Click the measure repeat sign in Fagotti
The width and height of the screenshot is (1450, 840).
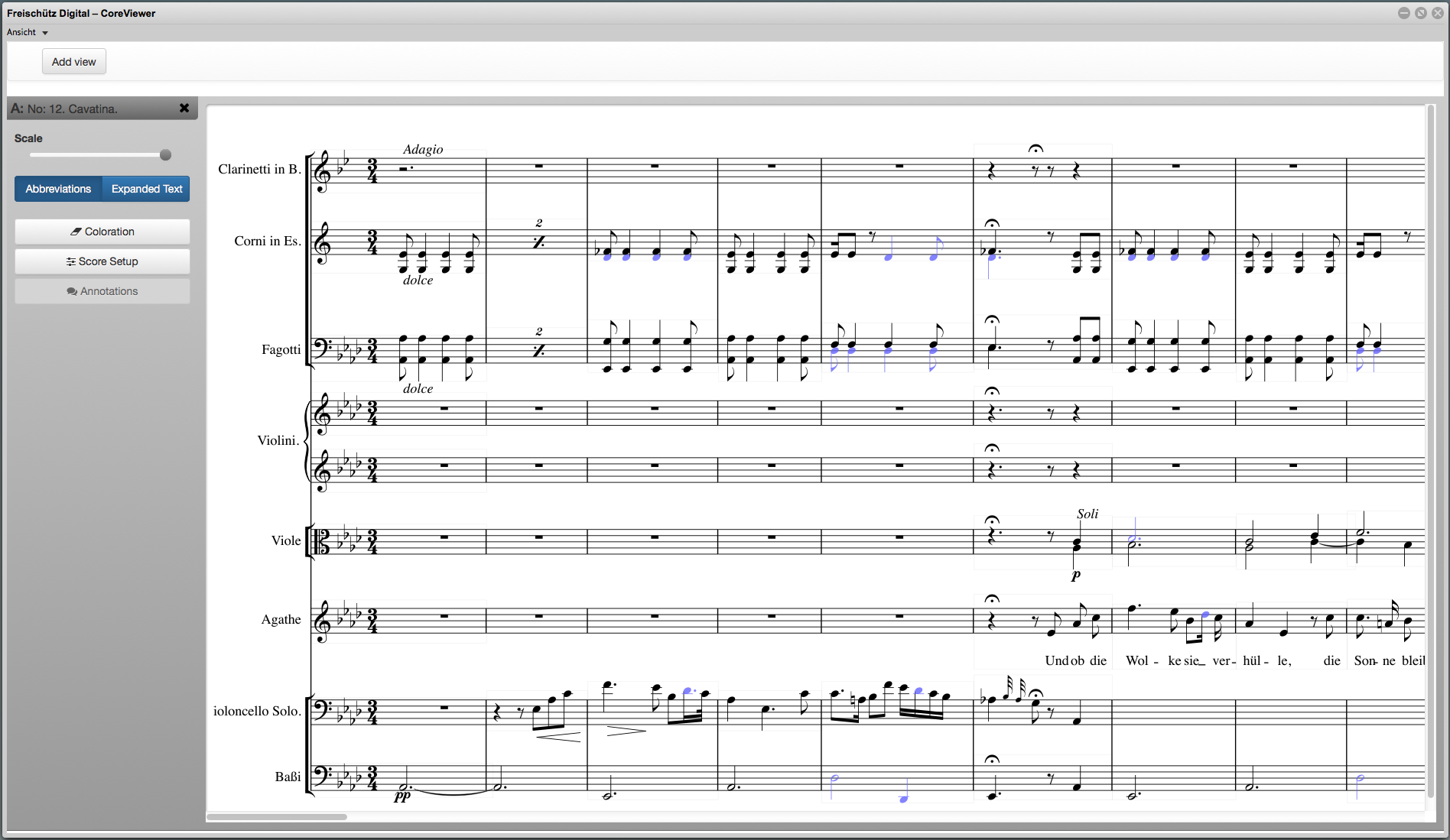pyautogui.click(x=539, y=351)
